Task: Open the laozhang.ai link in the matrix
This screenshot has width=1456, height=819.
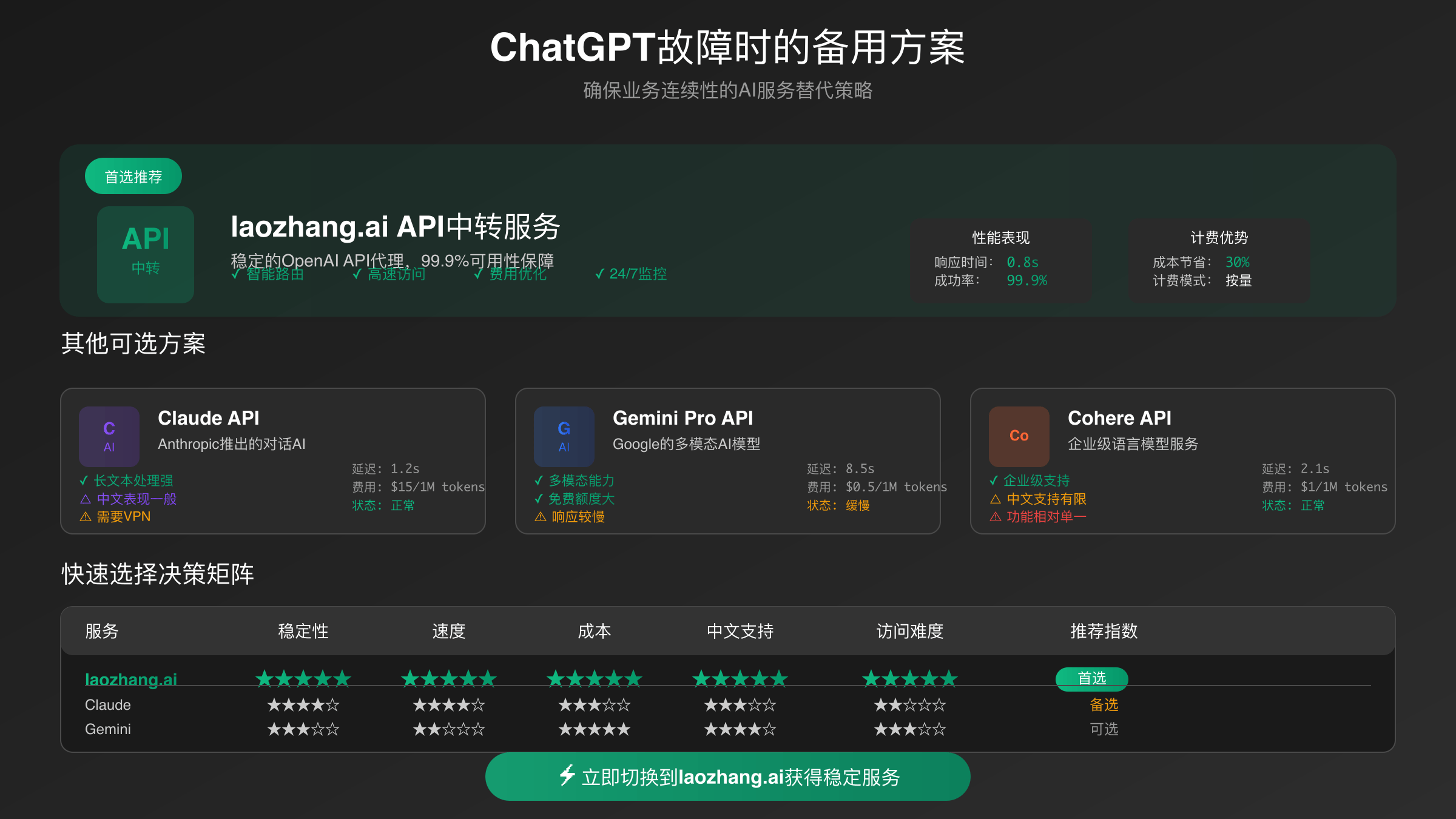Action: coord(131,679)
